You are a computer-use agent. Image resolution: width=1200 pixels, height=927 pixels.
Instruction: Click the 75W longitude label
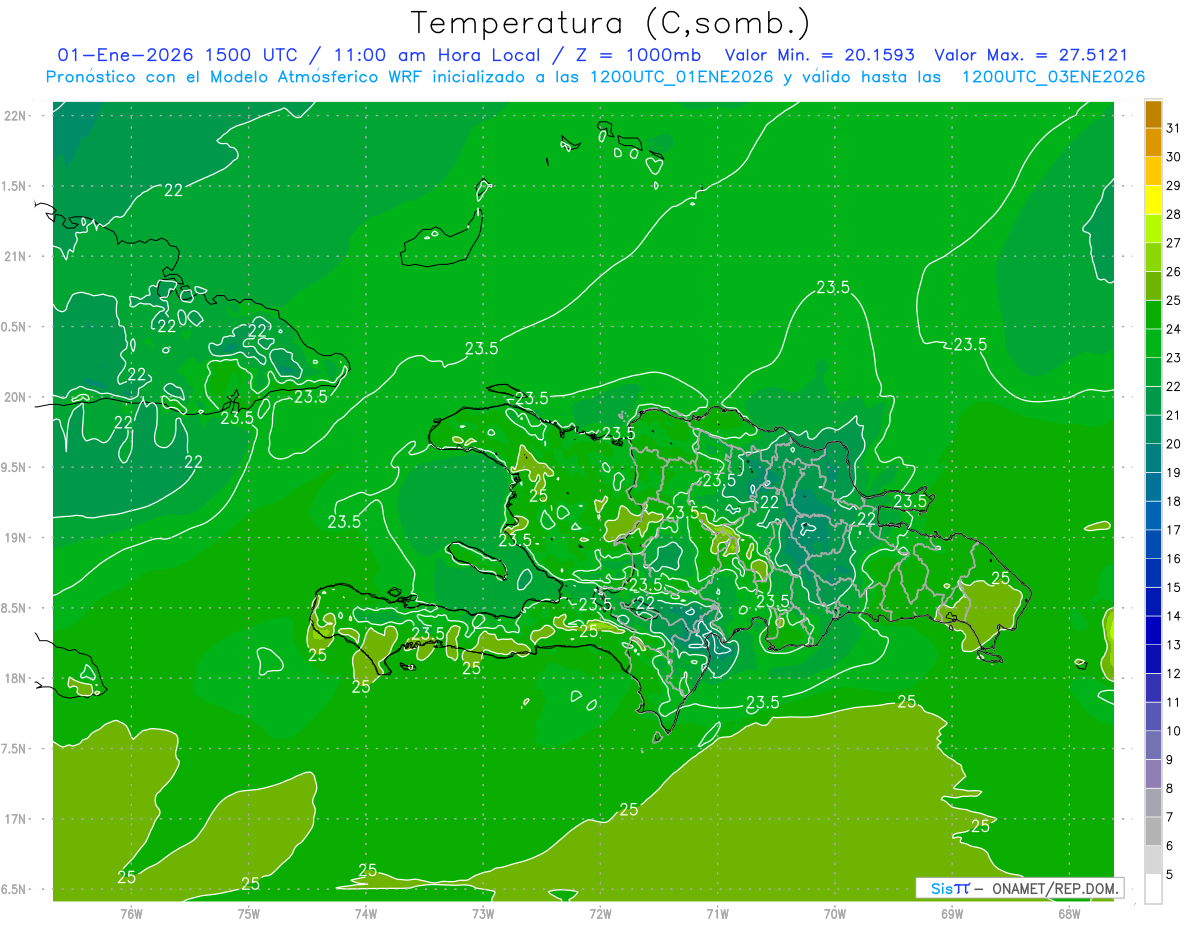click(x=248, y=914)
